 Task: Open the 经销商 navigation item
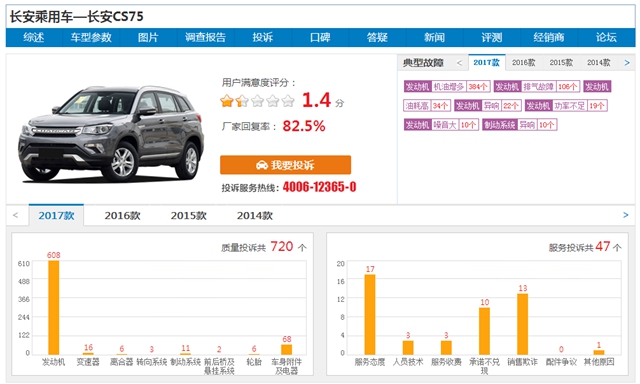[549, 38]
